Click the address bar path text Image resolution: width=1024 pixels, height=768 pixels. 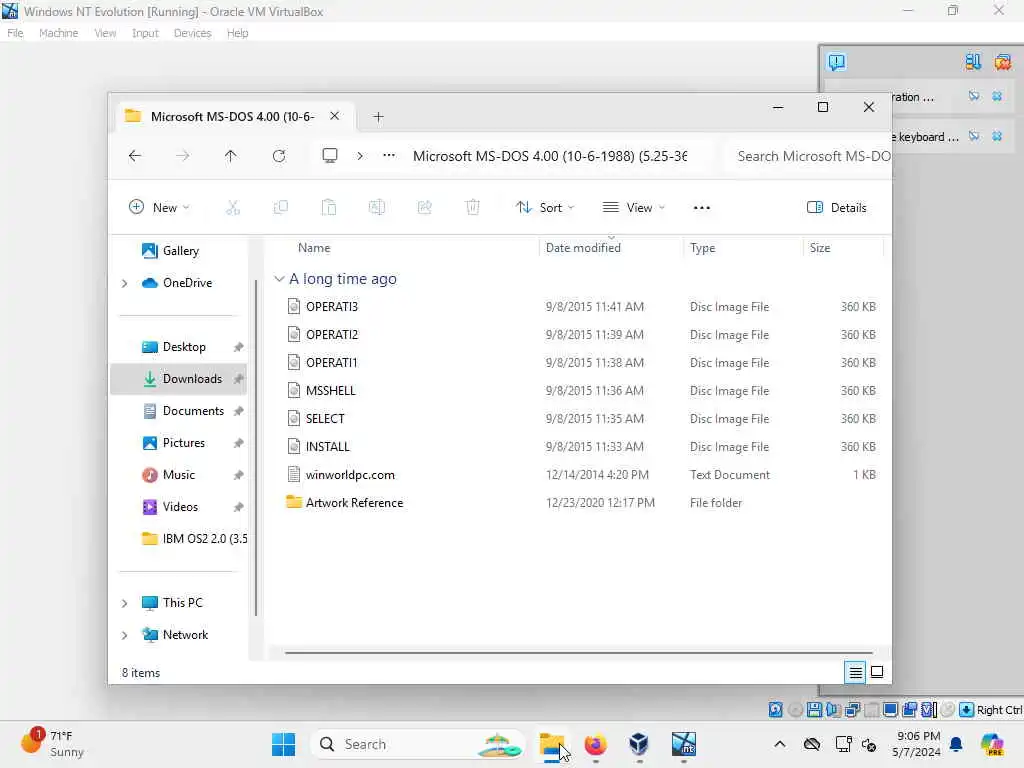(550, 156)
